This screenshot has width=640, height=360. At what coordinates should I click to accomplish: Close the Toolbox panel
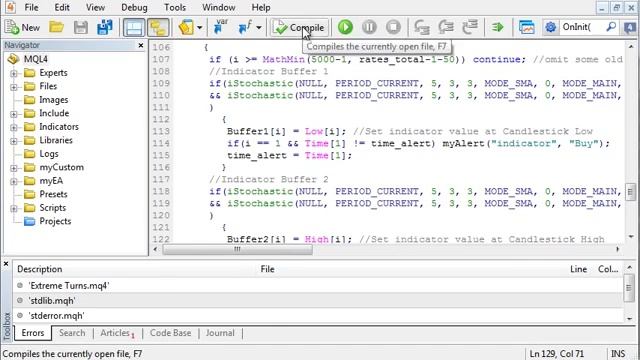[x=6, y=264]
